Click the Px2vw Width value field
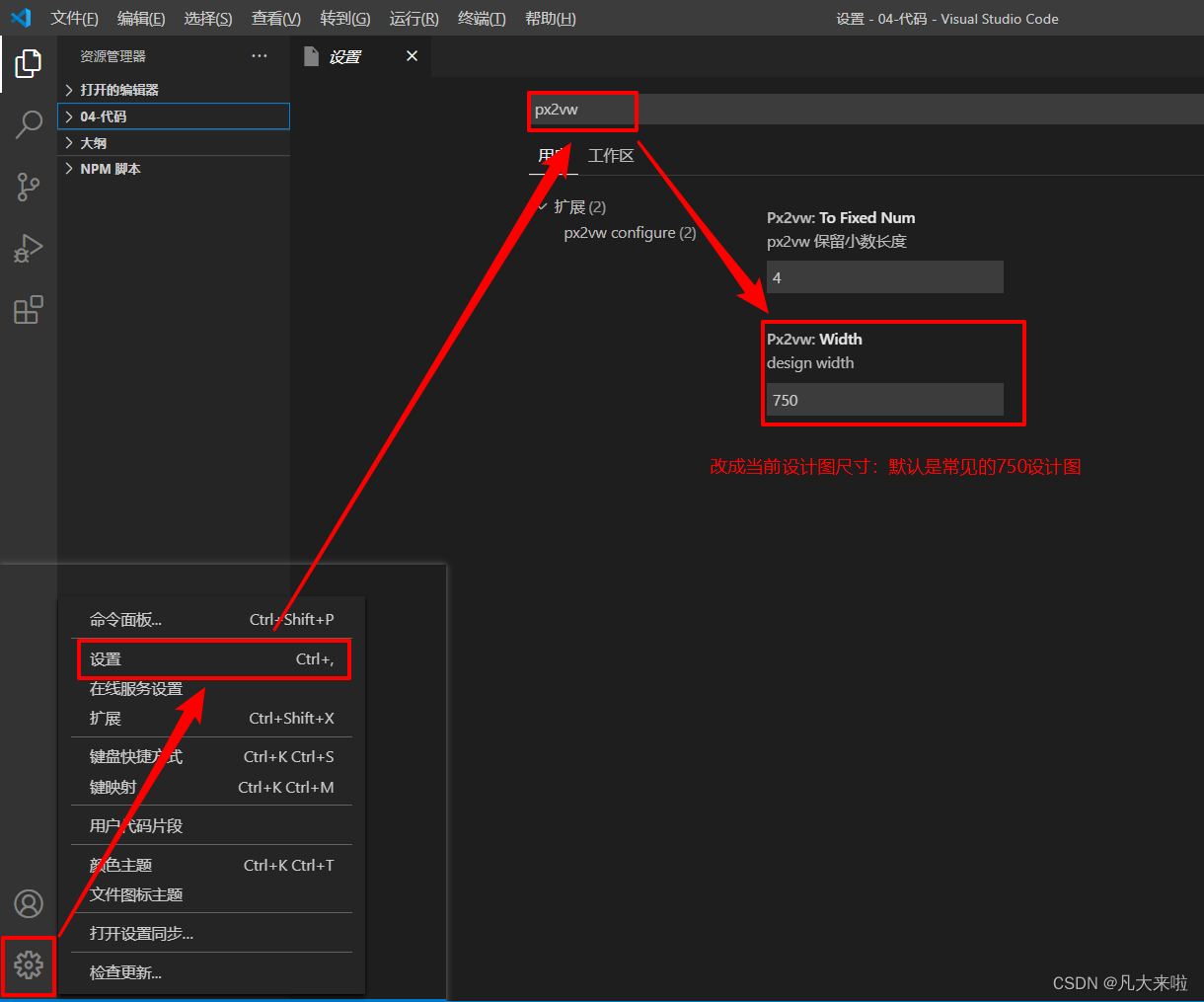The width and height of the screenshot is (1204, 1002). click(885, 400)
